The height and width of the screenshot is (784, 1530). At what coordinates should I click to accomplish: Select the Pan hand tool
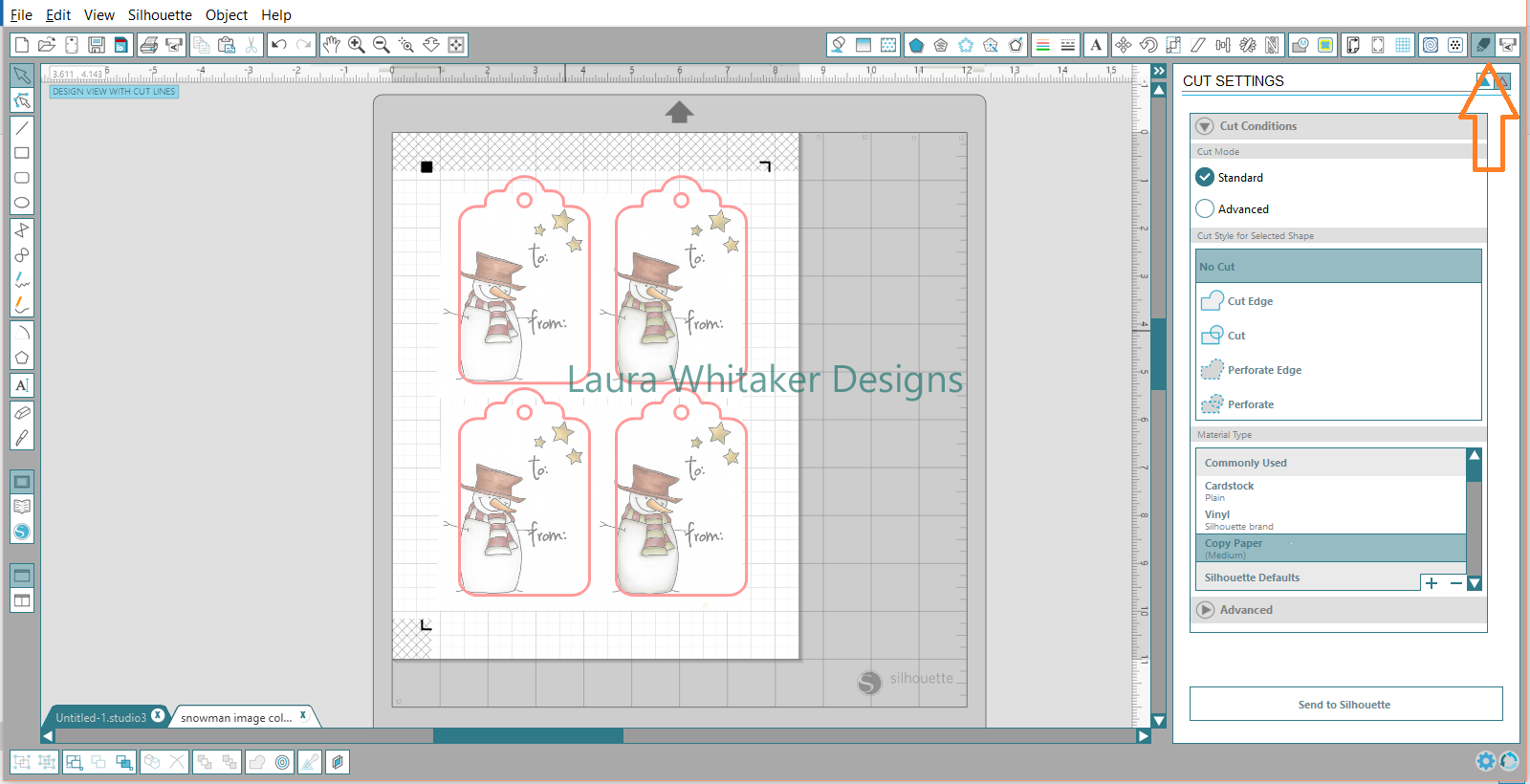click(x=331, y=45)
